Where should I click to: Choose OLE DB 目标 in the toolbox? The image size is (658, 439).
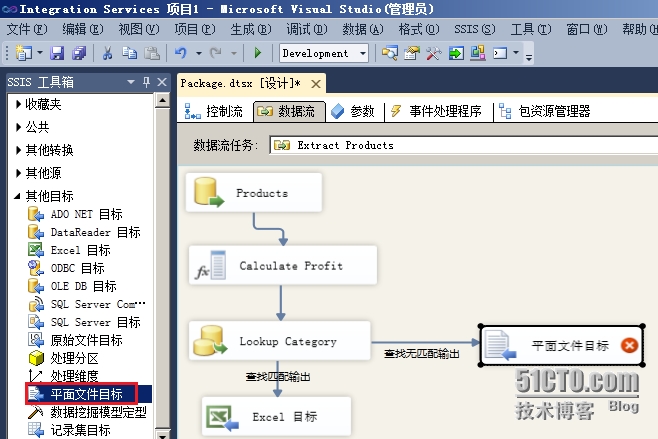coord(72,286)
